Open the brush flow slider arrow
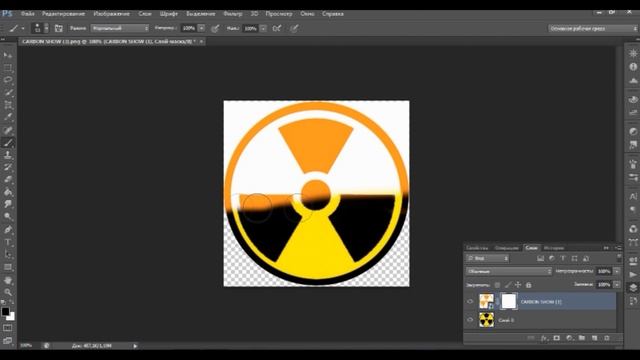 pyautogui.click(x=263, y=28)
